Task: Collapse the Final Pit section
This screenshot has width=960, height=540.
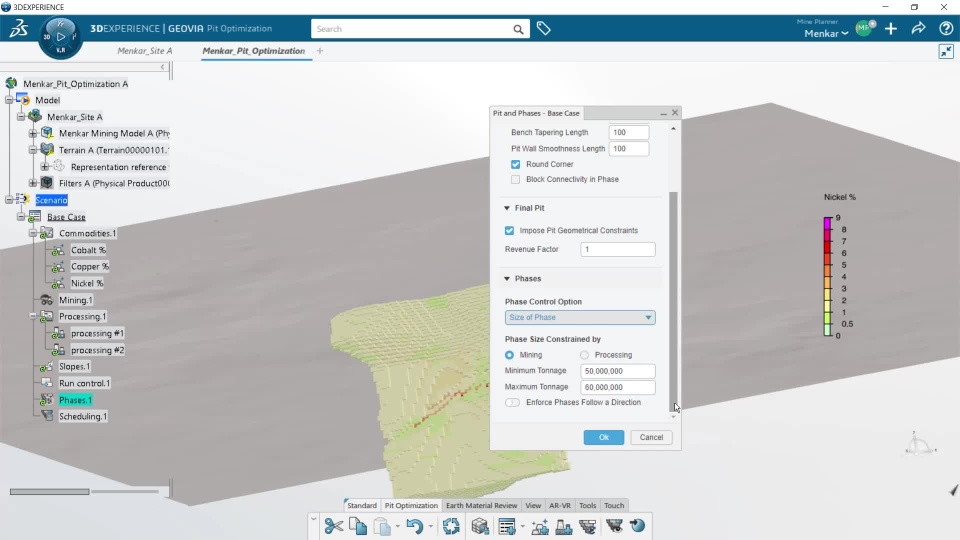Action: click(507, 208)
